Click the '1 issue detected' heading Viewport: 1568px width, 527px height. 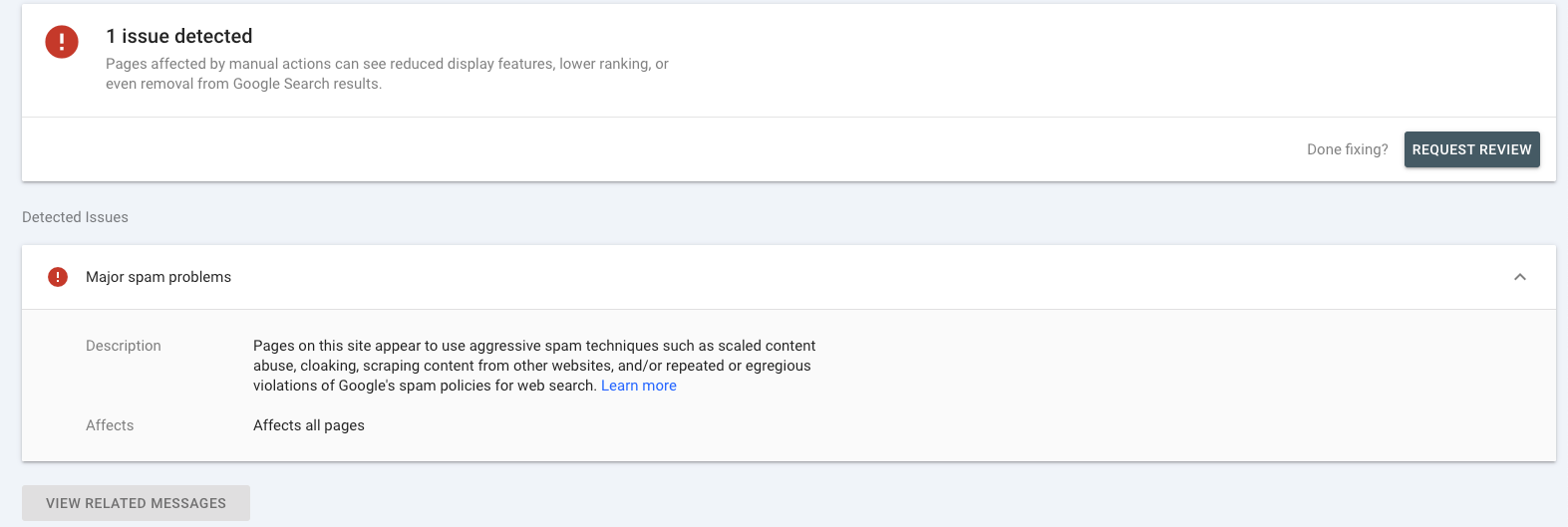pyautogui.click(x=179, y=36)
